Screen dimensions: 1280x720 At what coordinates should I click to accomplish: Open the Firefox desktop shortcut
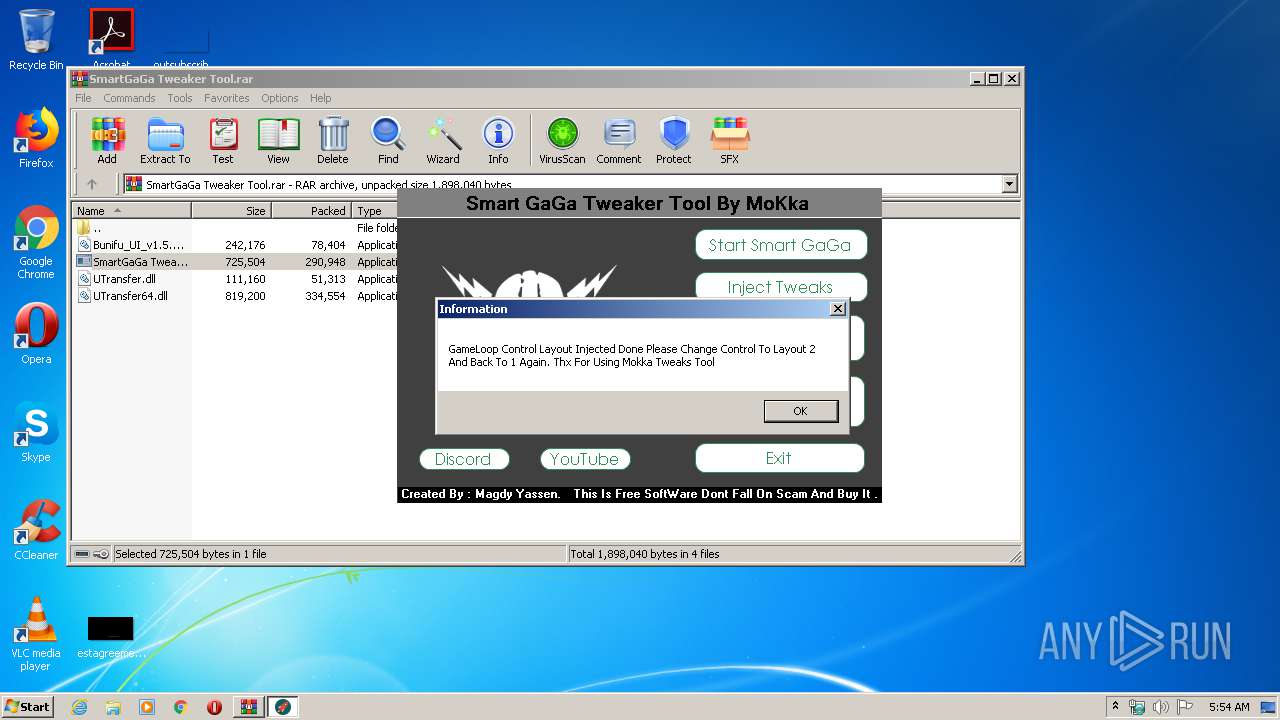coord(36,138)
